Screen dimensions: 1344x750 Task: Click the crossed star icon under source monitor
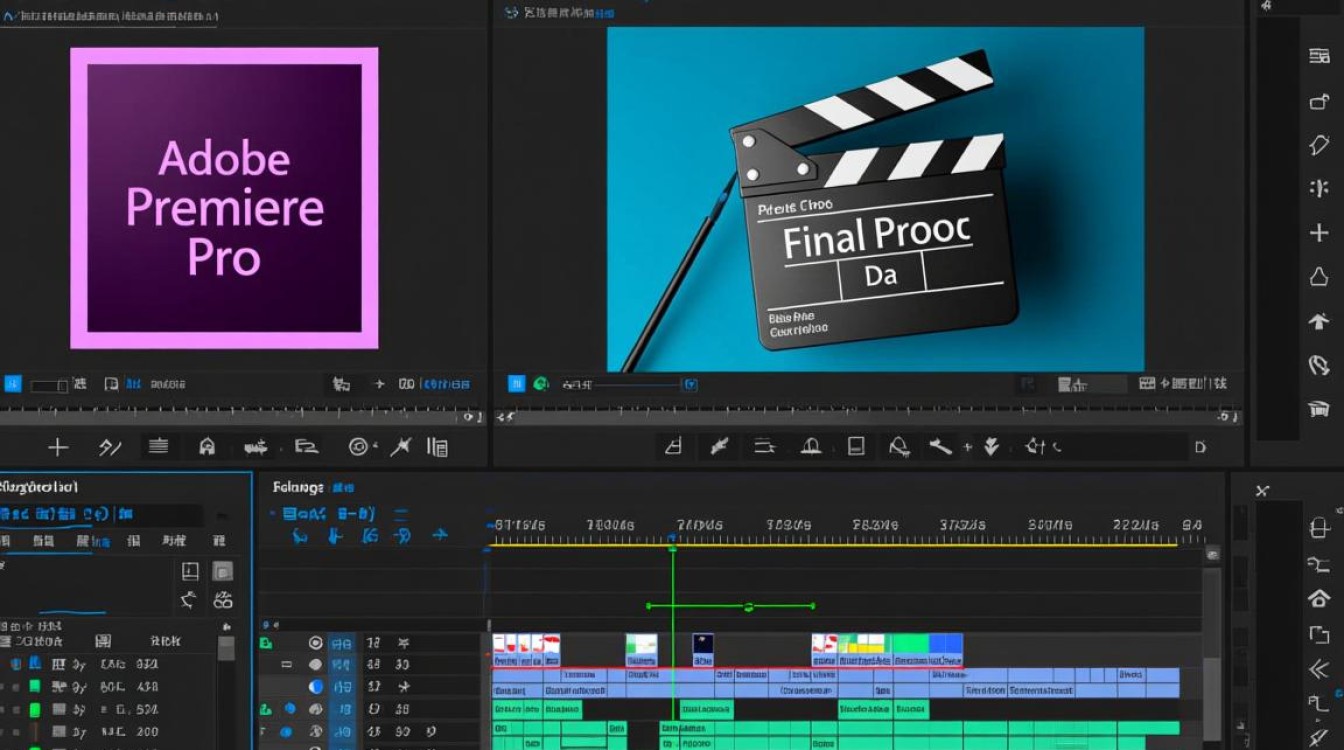pyautogui.click(x=400, y=447)
